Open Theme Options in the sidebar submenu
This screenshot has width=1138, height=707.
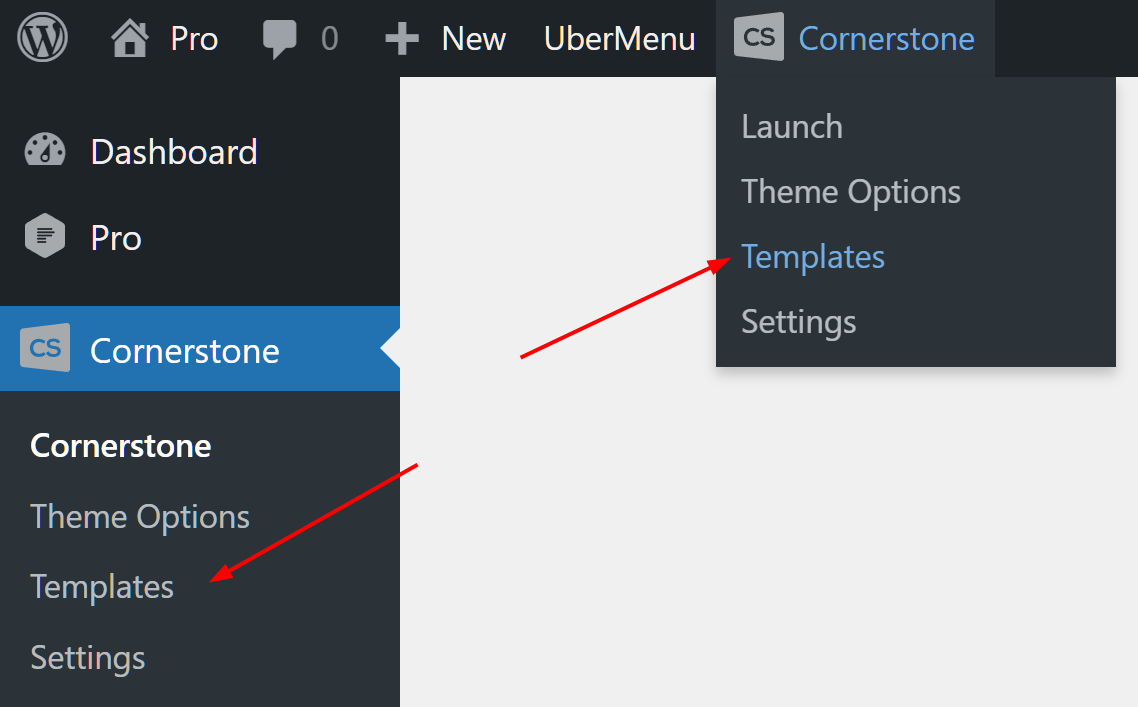[140, 516]
